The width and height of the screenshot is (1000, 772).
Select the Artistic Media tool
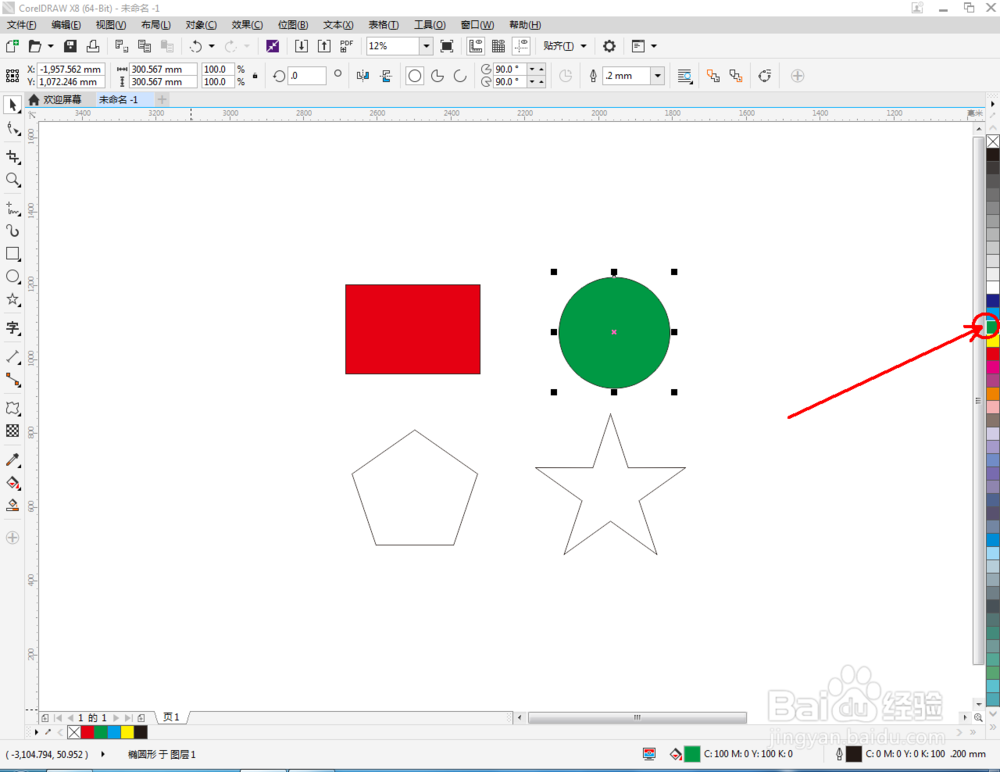click(13, 230)
